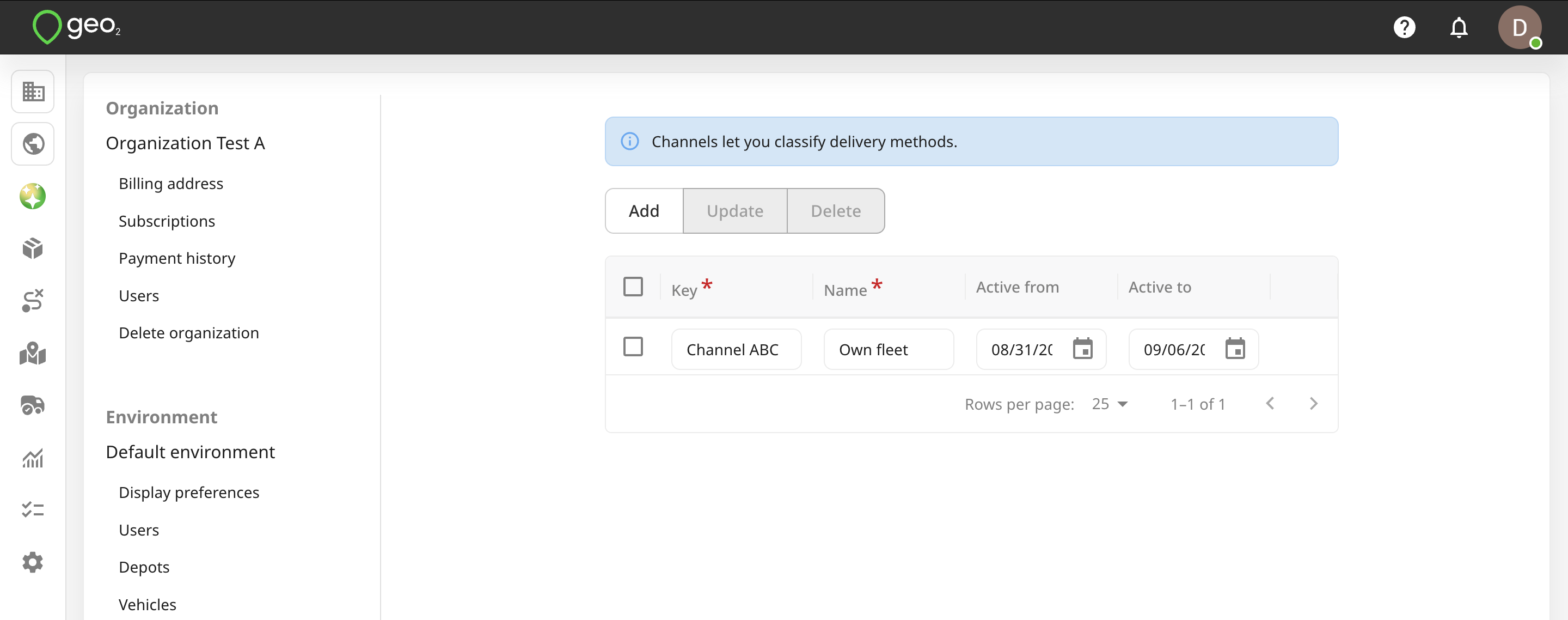
Task: Open the checklist icon in sidebar
Action: [33, 510]
